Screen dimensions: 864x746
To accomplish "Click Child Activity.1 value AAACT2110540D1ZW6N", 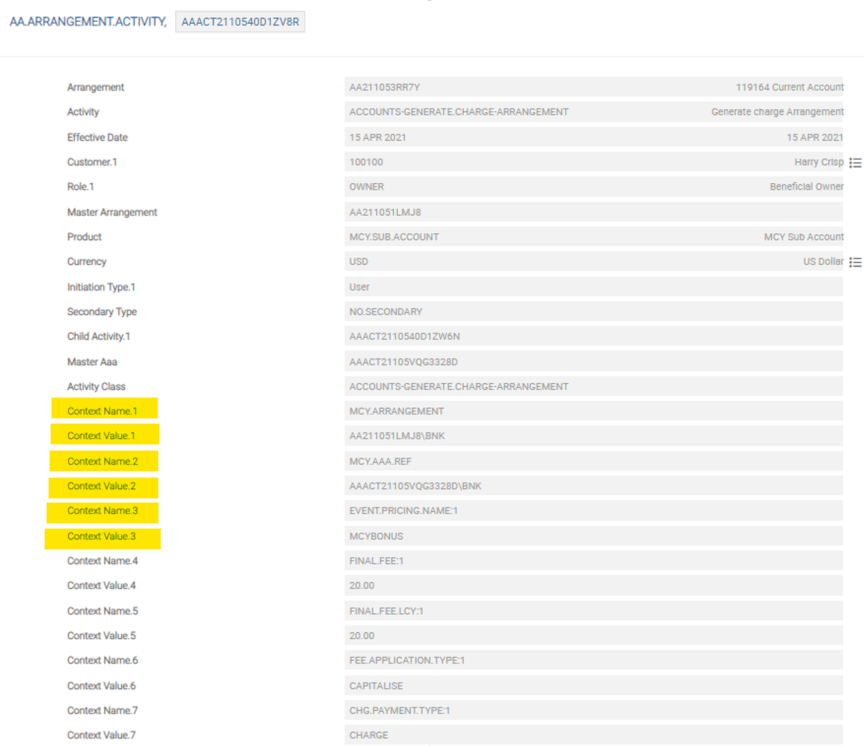I will (x=592, y=337).
